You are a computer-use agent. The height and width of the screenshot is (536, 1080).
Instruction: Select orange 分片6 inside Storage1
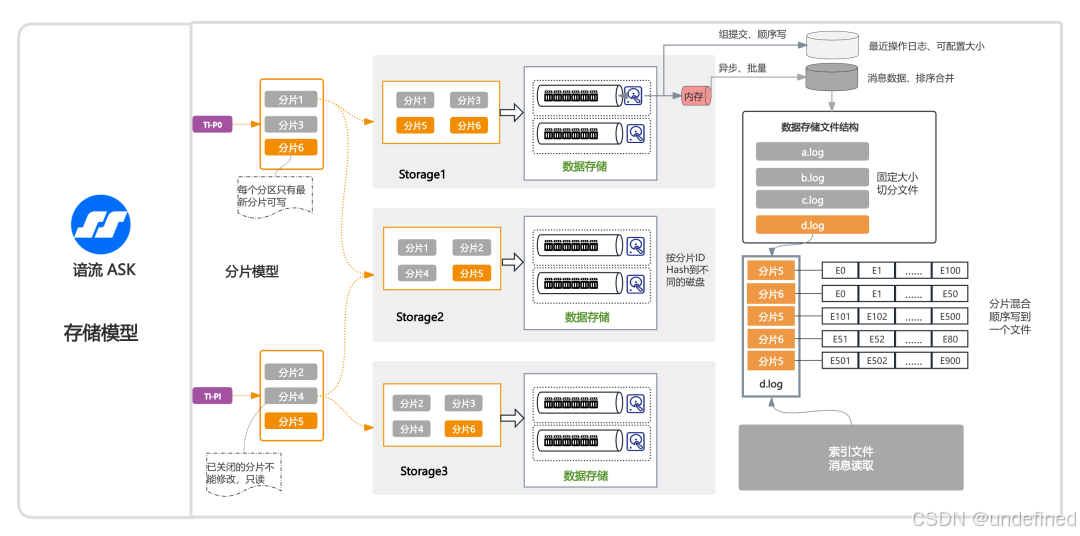point(469,125)
